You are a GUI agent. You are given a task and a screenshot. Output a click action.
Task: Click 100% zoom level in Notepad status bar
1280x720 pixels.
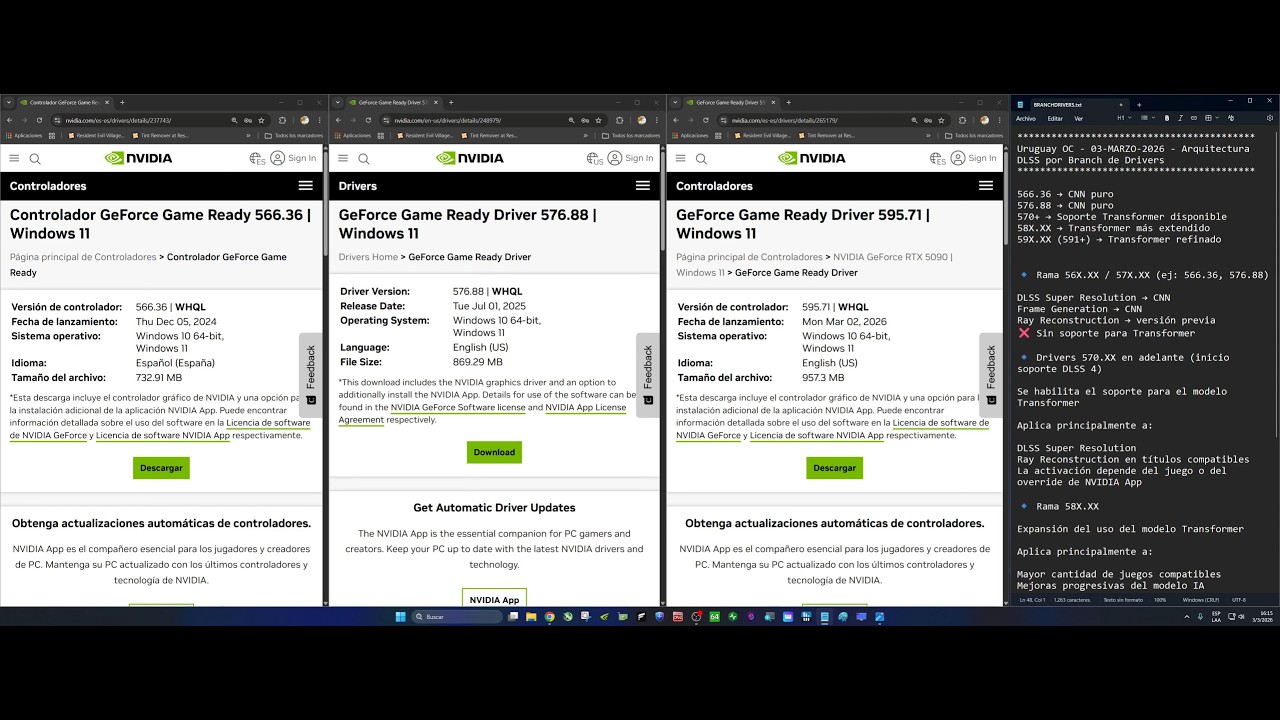tap(1160, 600)
